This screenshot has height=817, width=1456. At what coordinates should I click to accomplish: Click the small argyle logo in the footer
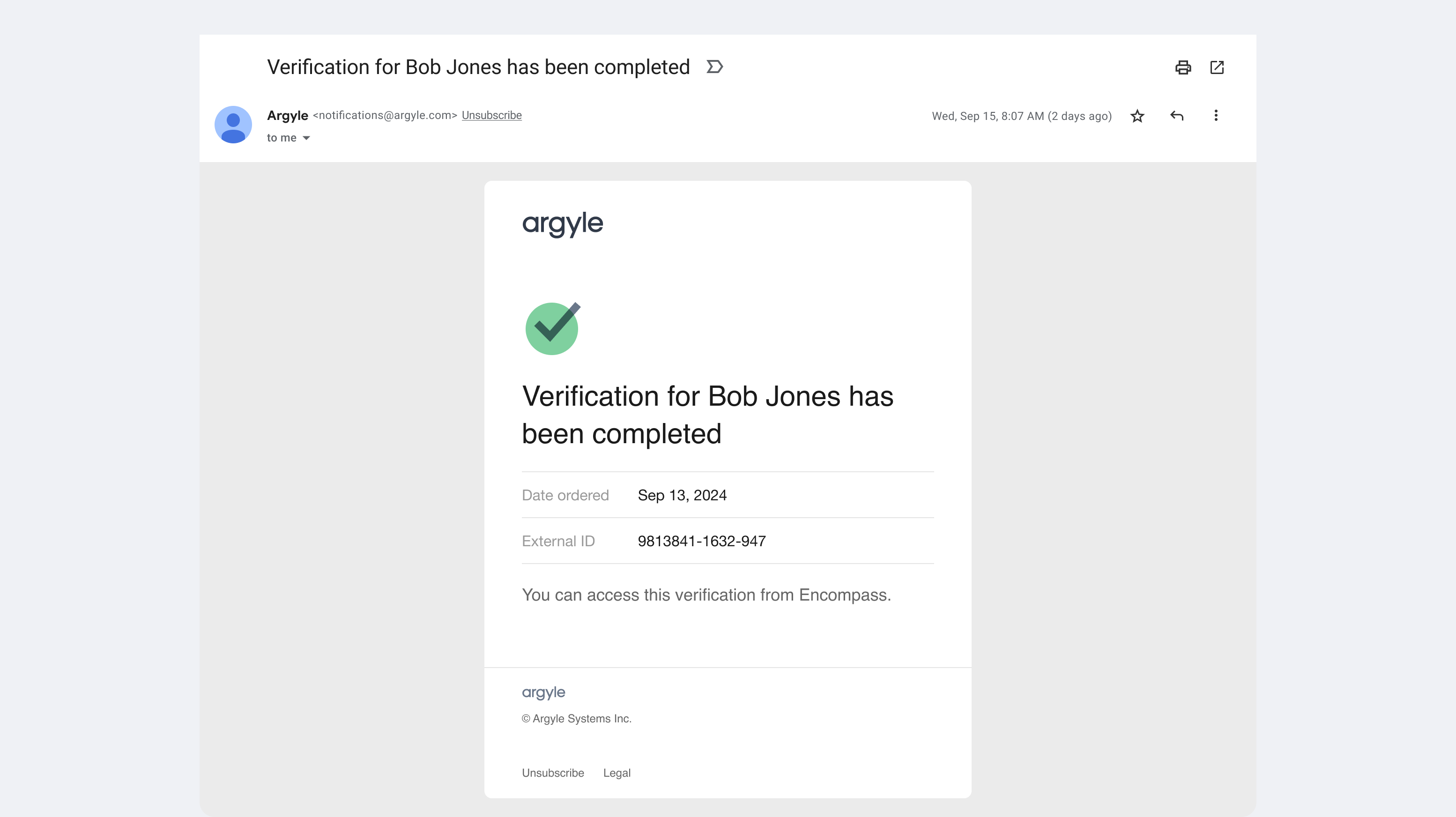pyautogui.click(x=543, y=692)
